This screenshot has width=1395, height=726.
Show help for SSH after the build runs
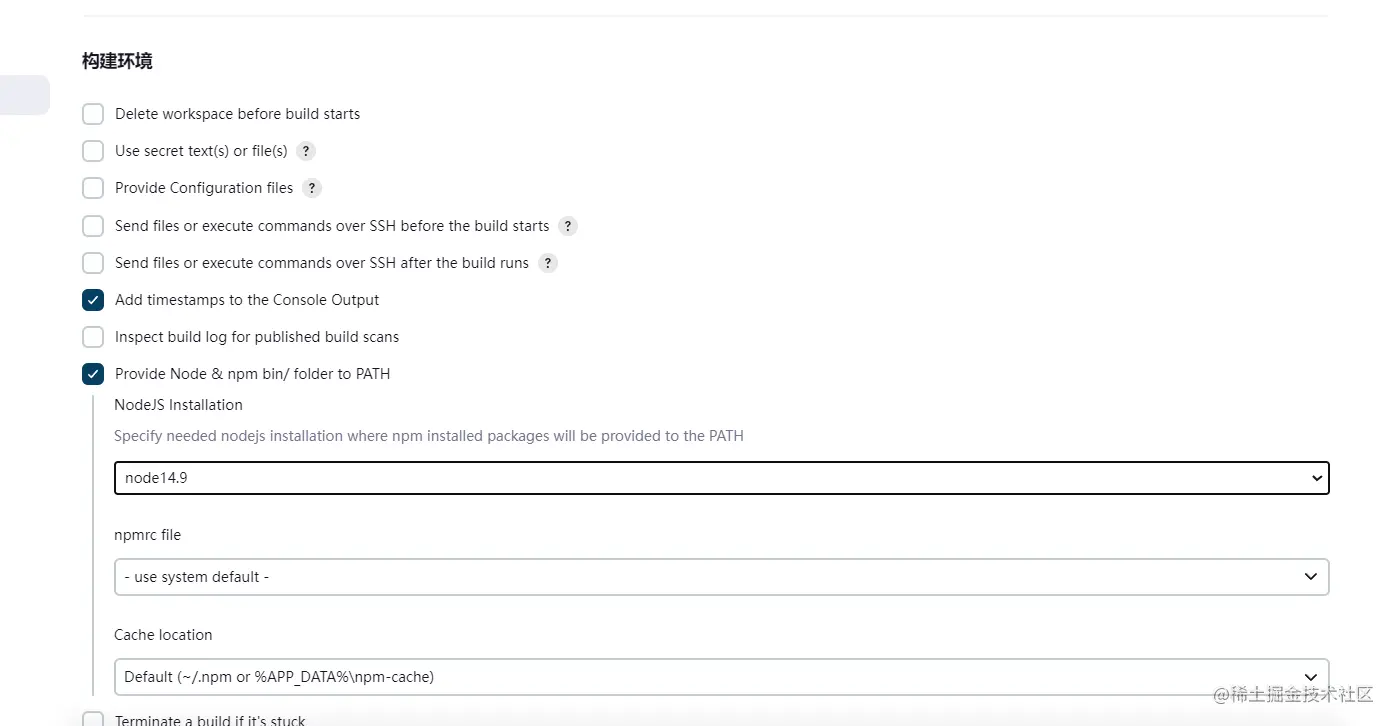[548, 263]
